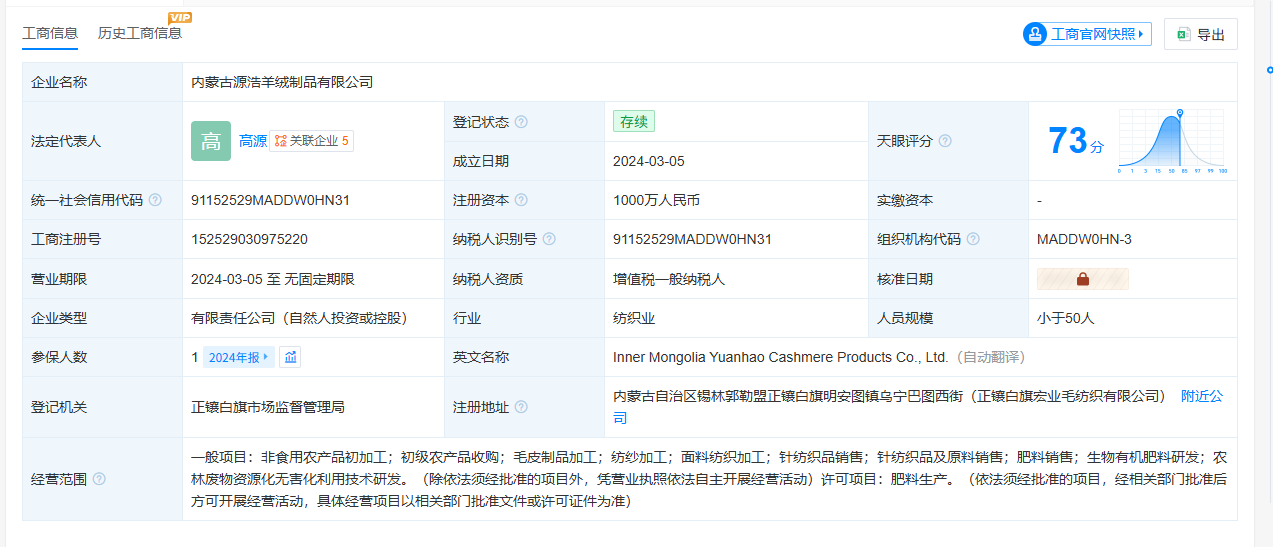The height and width of the screenshot is (547, 1273).
Task: Click the small circle at right window edge
Action: point(1270,70)
